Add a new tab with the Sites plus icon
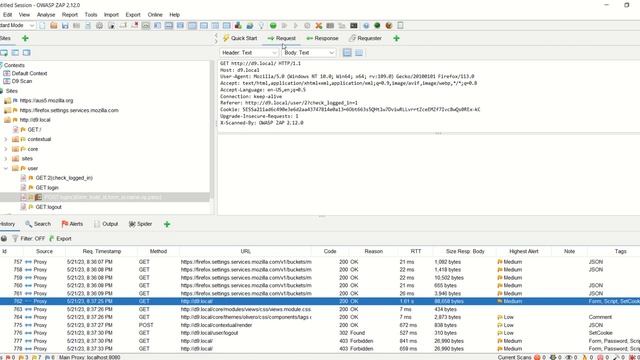This screenshot has width=640, height=360. point(25,38)
